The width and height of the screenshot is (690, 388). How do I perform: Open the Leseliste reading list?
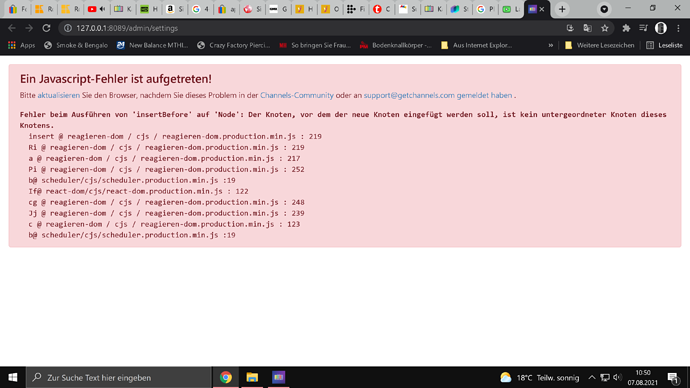pos(664,45)
